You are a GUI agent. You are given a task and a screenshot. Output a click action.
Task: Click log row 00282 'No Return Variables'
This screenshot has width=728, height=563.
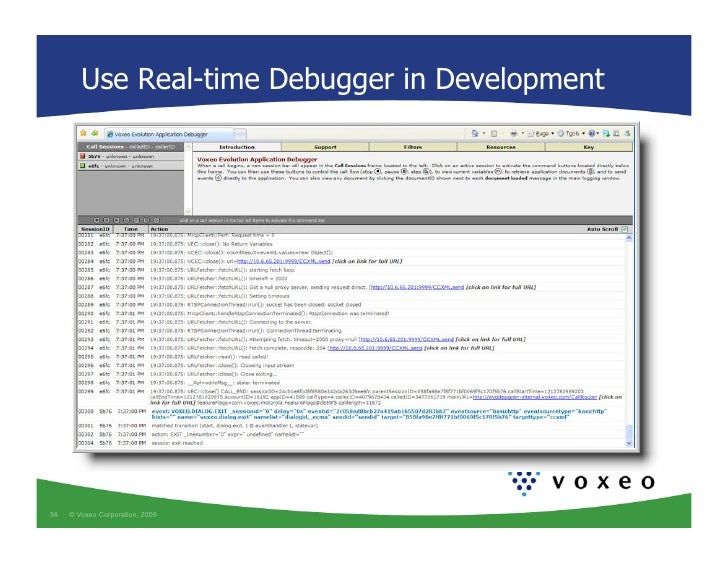click(351, 244)
